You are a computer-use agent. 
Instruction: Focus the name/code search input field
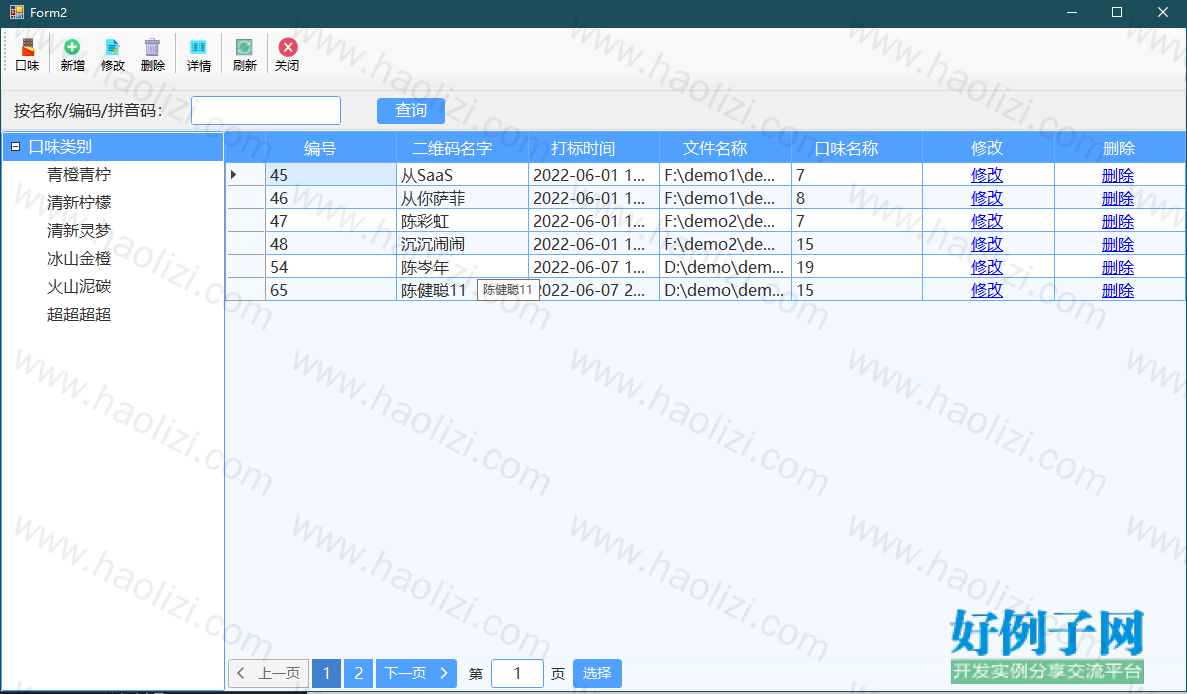coord(266,110)
